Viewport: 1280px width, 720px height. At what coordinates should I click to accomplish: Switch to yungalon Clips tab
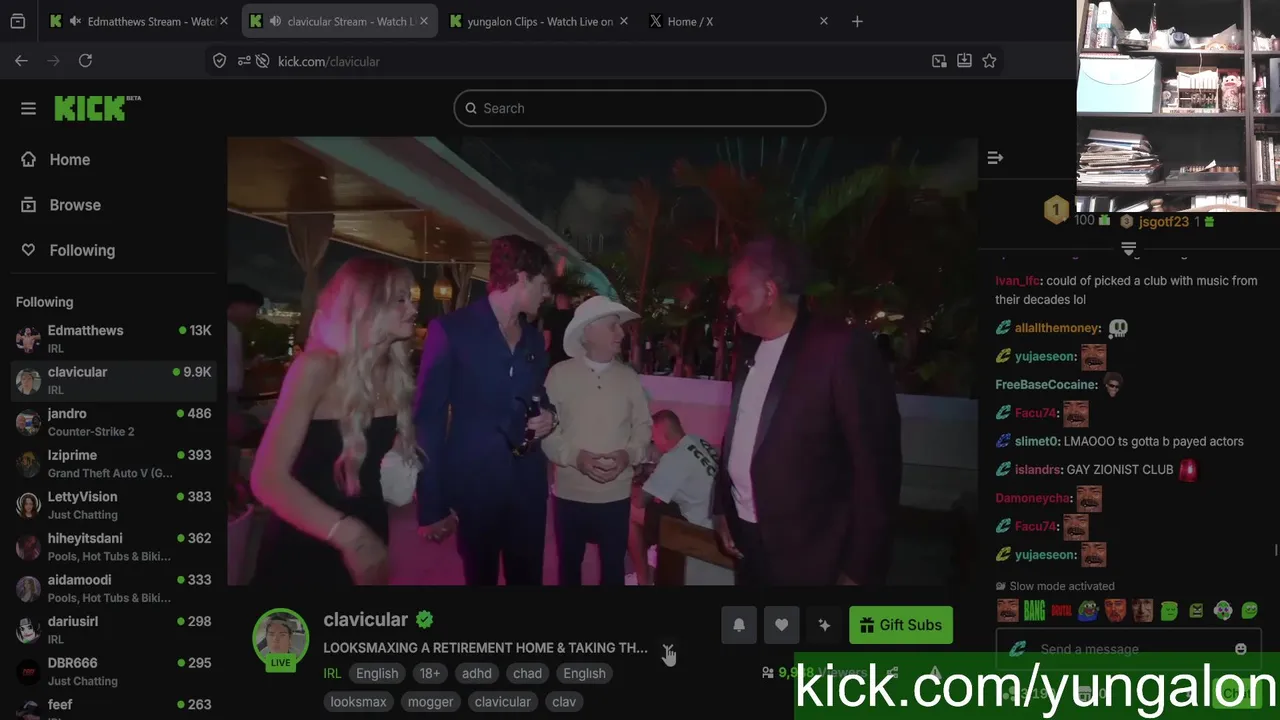pyautogui.click(x=540, y=21)
